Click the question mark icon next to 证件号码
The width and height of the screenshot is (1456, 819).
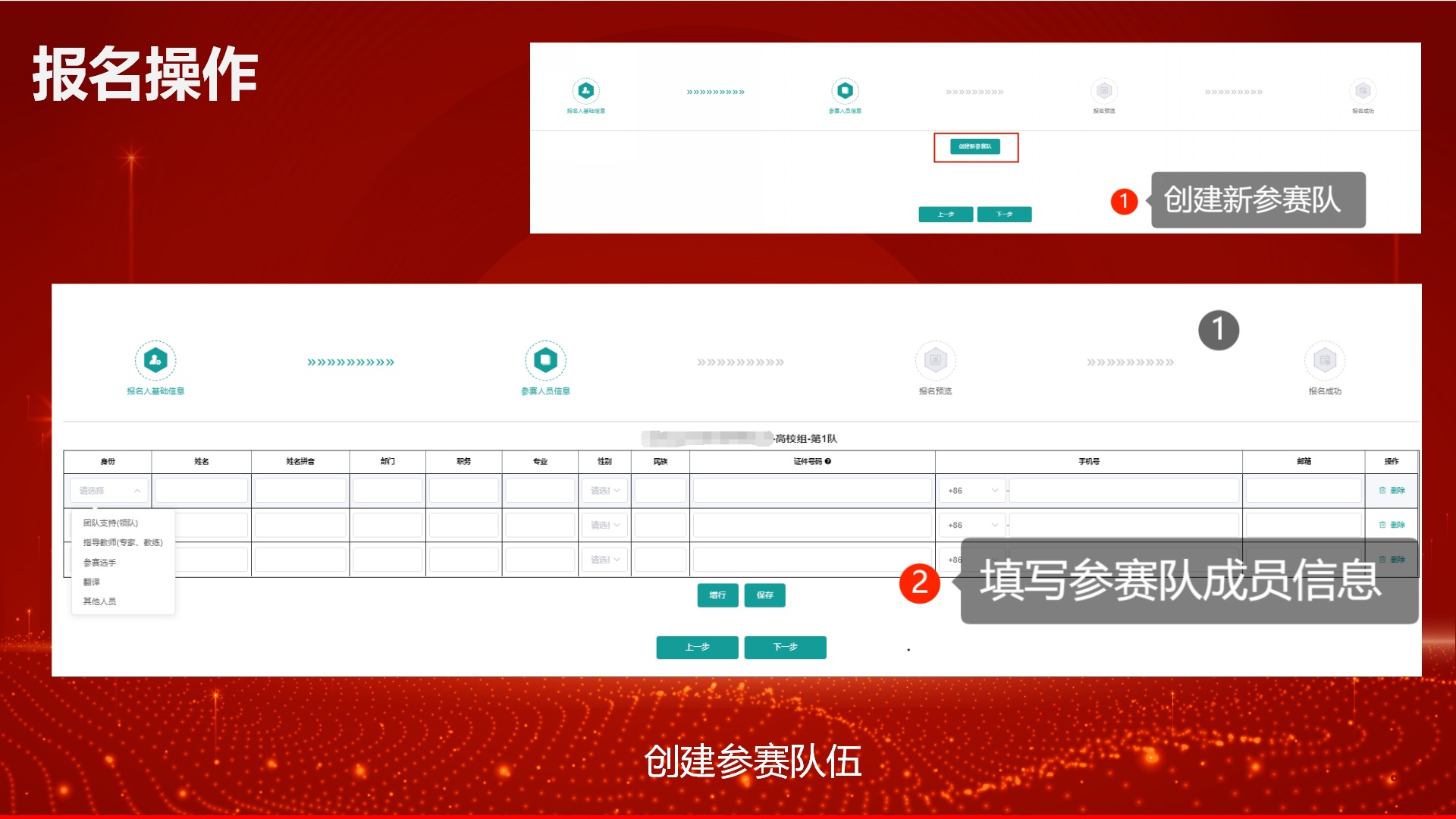point(830,461)
